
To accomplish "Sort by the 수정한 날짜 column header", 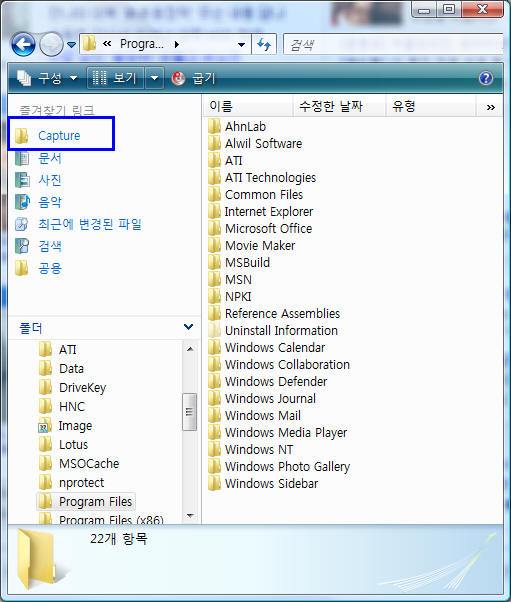I will pos(339,106).
